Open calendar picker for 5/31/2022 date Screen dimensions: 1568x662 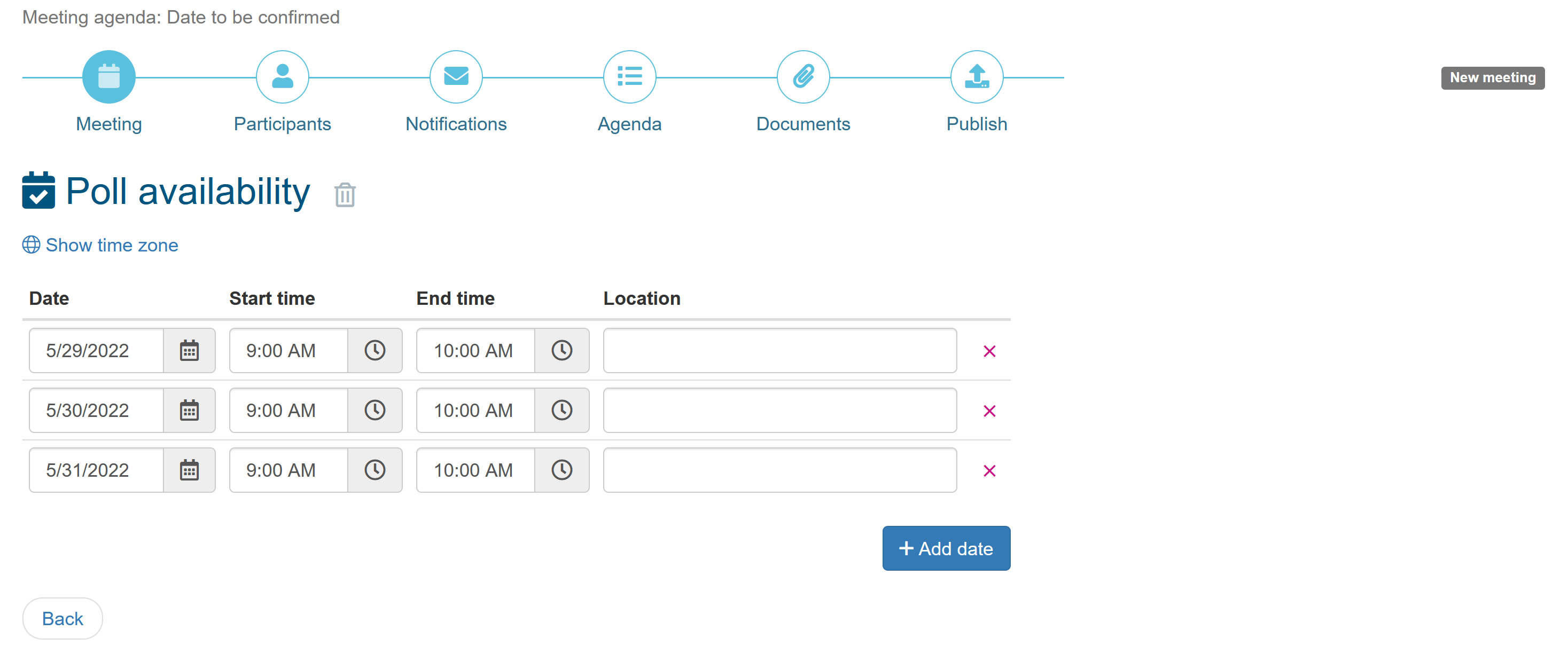tap(189, 470)
